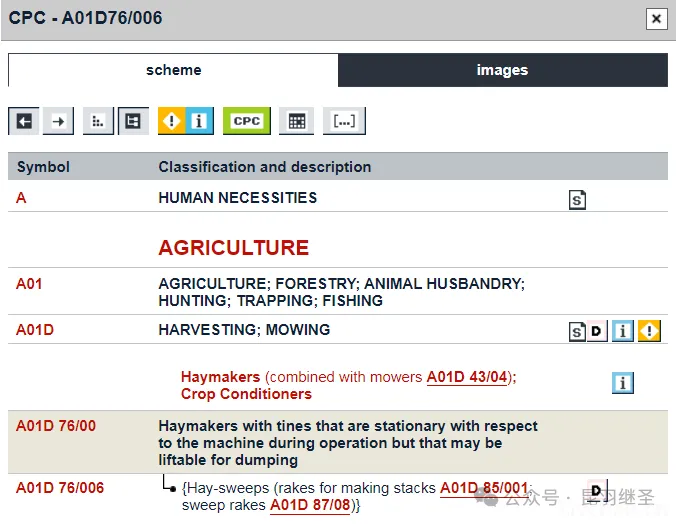Click the bracketed ellipsis [...] icon
The image size is (676, 524).
pos(343,121)
